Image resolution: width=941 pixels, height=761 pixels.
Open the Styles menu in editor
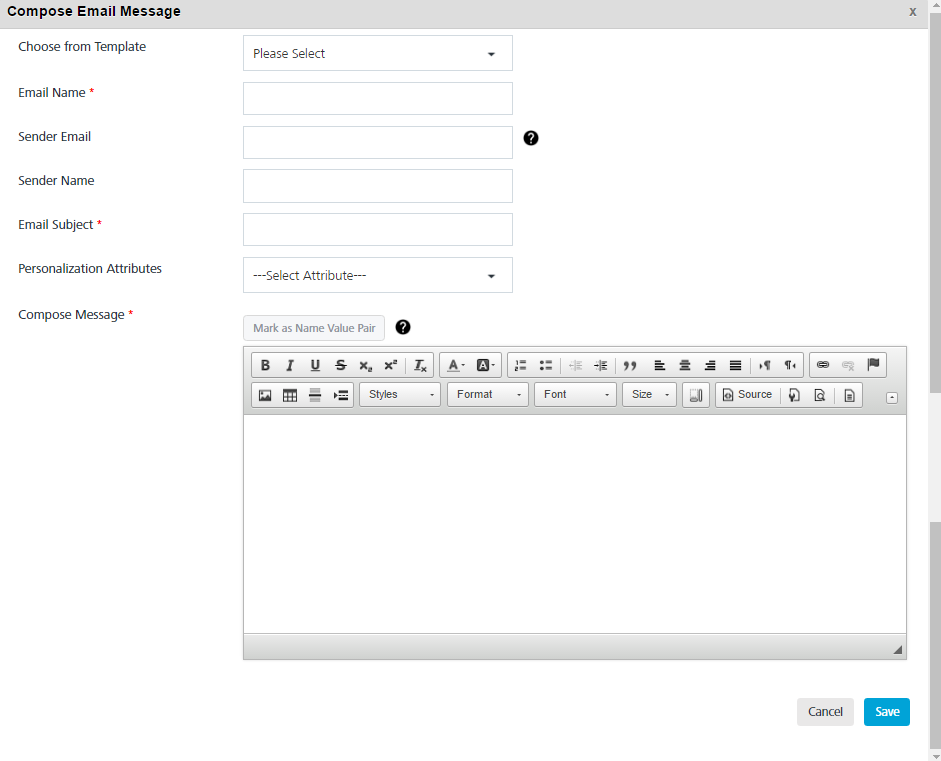pos(399,395)
